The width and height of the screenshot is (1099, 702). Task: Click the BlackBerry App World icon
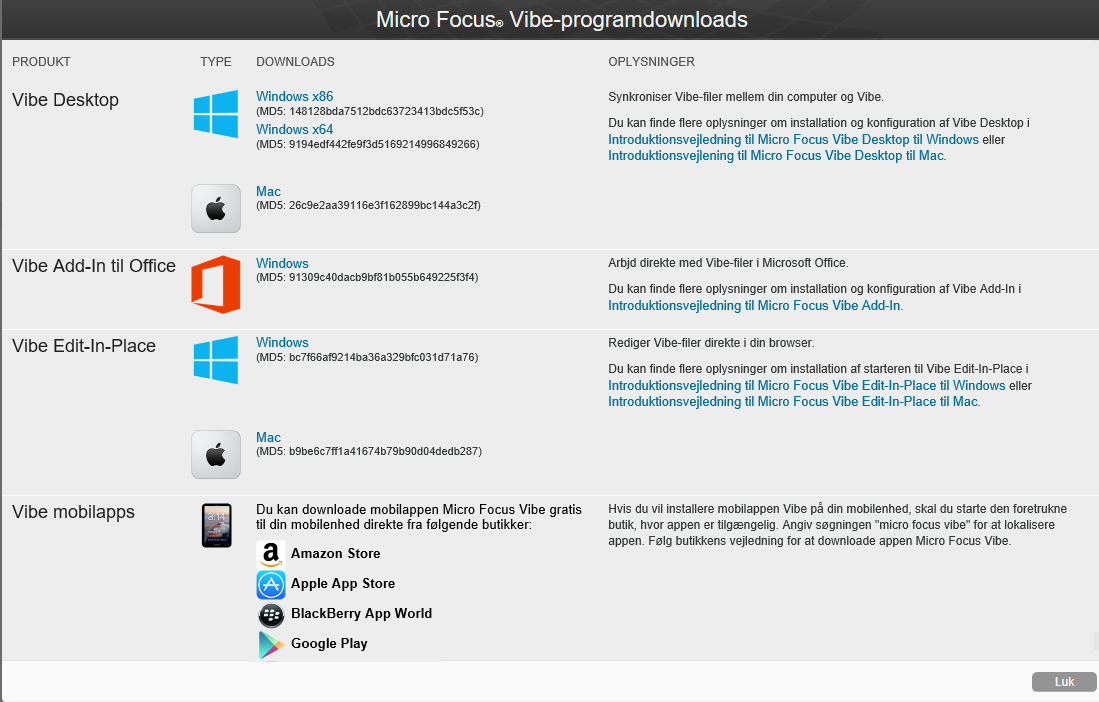[x=271, y=614]
